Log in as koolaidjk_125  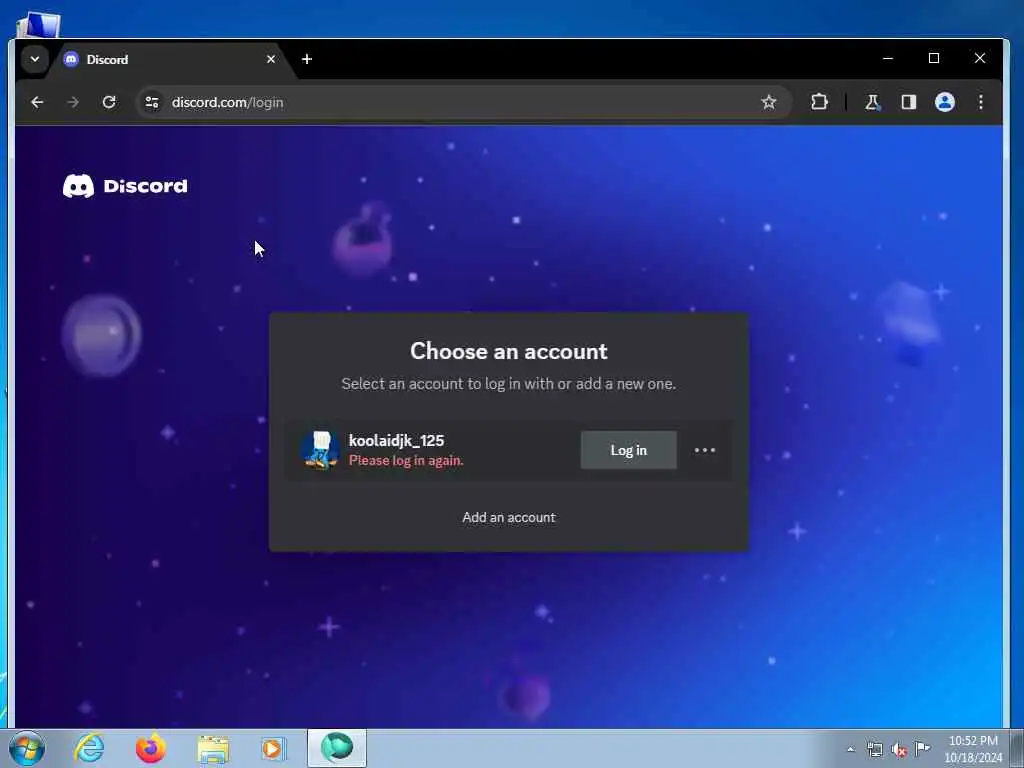[x=628, y=450]
